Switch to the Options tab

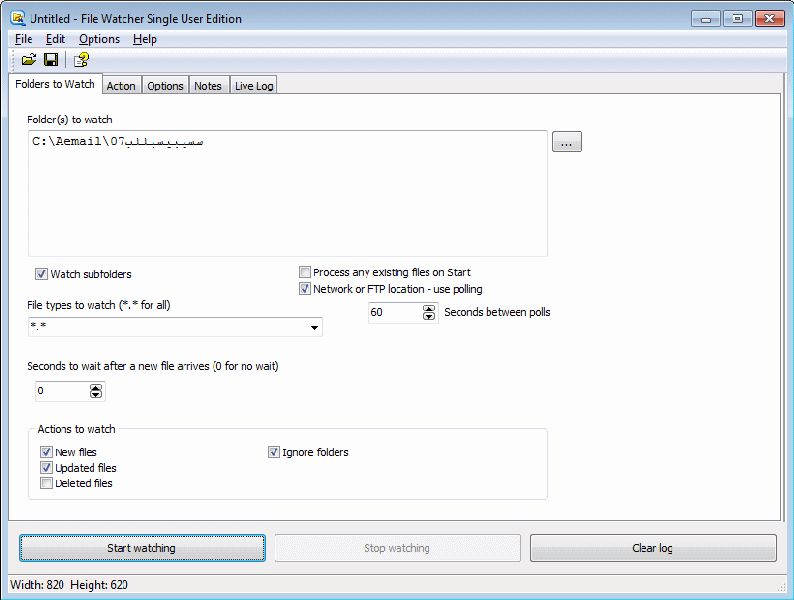pyautogui.click(x=165, y=86)
